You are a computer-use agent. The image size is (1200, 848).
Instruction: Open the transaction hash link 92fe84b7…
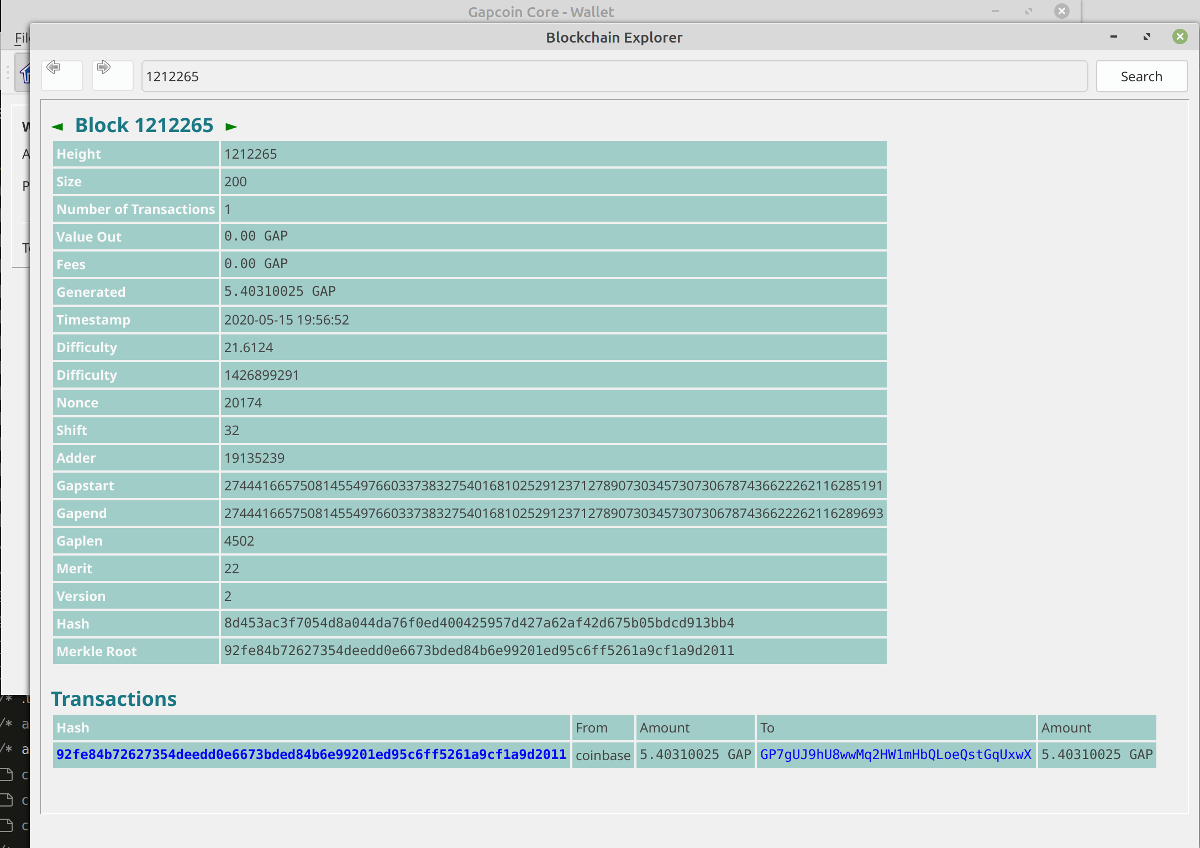(312, 755)
